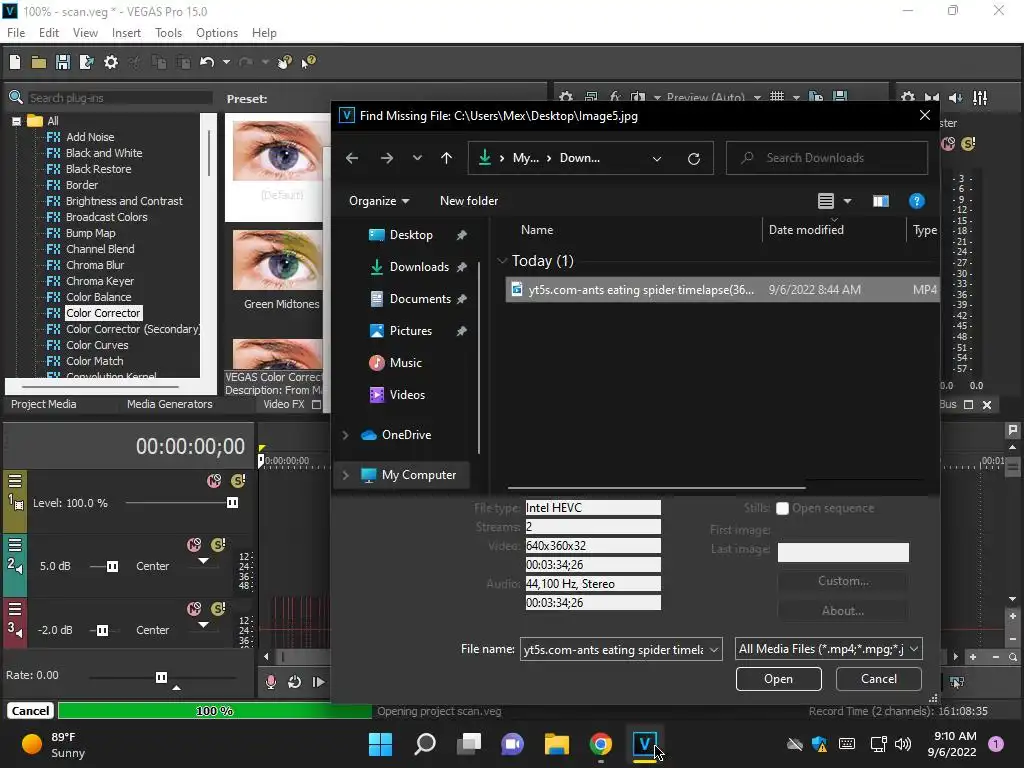Open the Insert menu

pos(126,33)
